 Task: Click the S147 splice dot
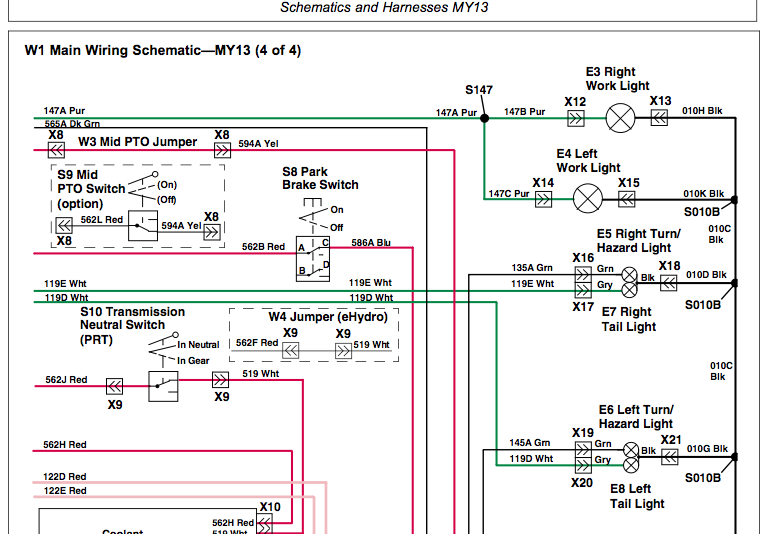485,118
